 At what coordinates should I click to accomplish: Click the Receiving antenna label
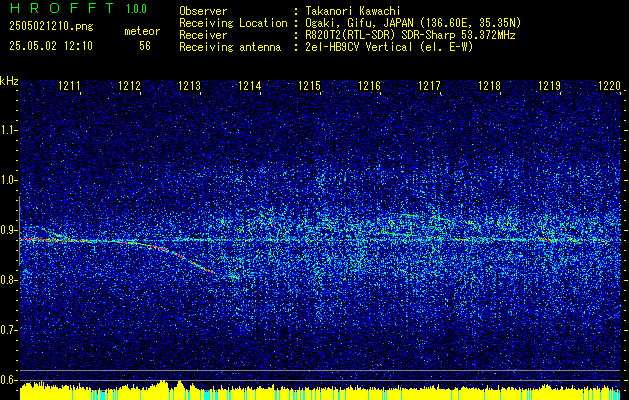click(x=230, y=47)
